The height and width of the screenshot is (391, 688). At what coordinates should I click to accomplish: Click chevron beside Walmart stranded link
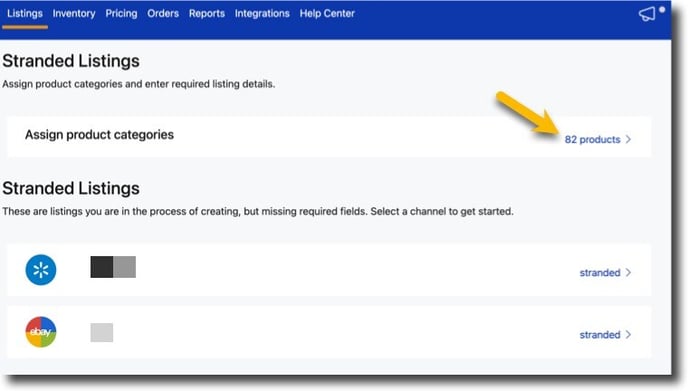pos(628,273)
